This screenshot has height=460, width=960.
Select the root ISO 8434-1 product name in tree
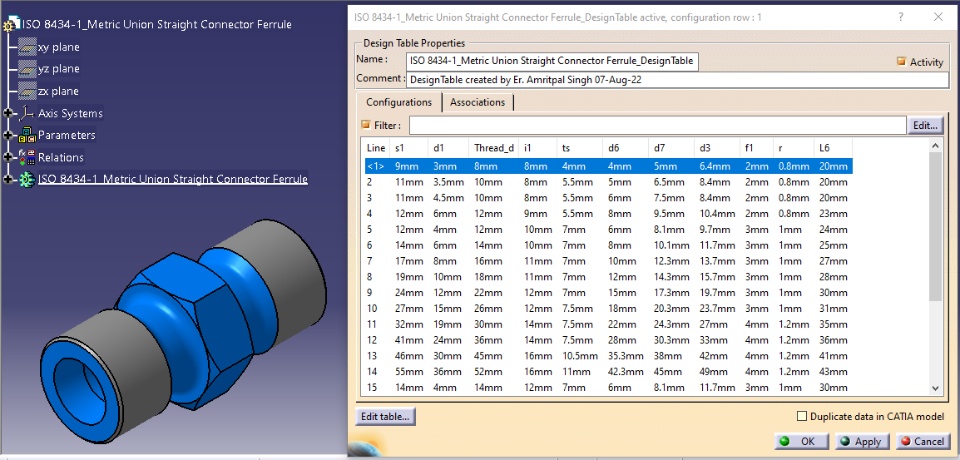[157, 25]
